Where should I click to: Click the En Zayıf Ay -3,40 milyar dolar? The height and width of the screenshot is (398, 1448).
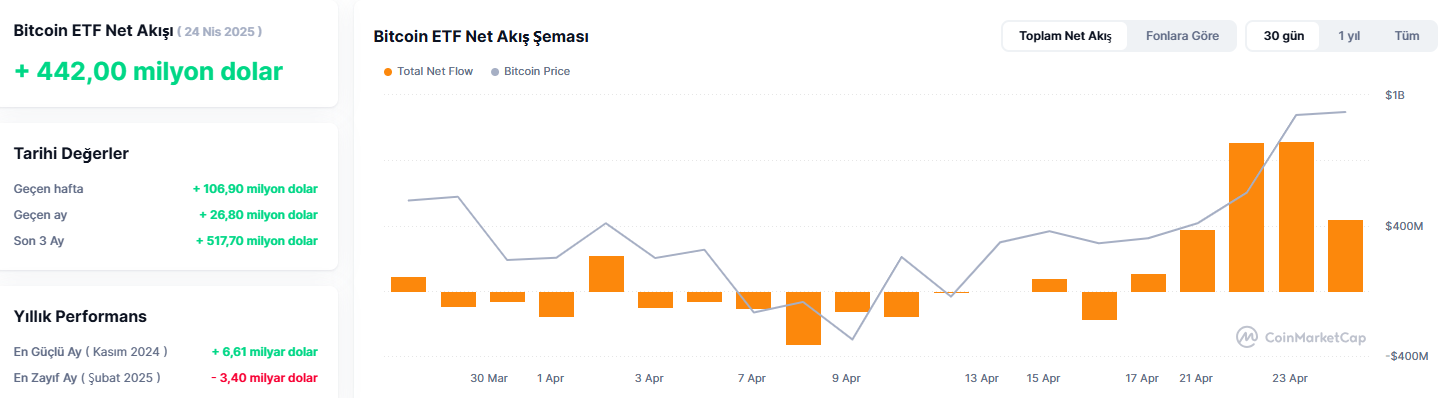click(265, 378)
